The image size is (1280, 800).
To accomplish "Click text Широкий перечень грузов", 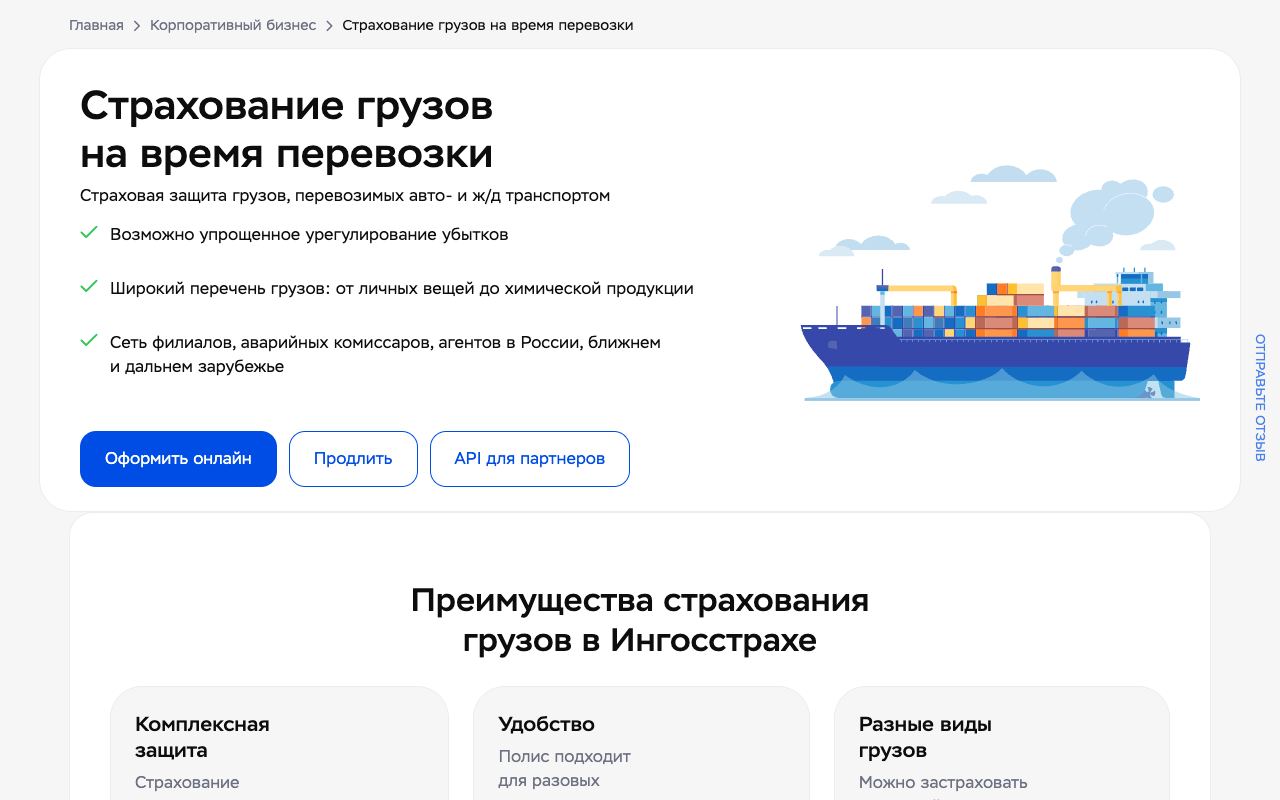I will click(x=402, y=288).
